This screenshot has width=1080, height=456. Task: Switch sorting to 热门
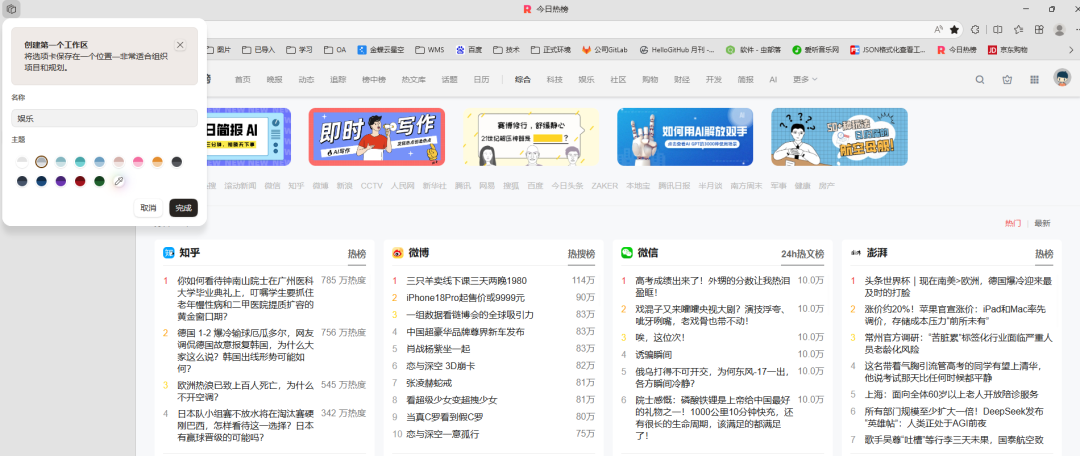[x=1012, y=224]
